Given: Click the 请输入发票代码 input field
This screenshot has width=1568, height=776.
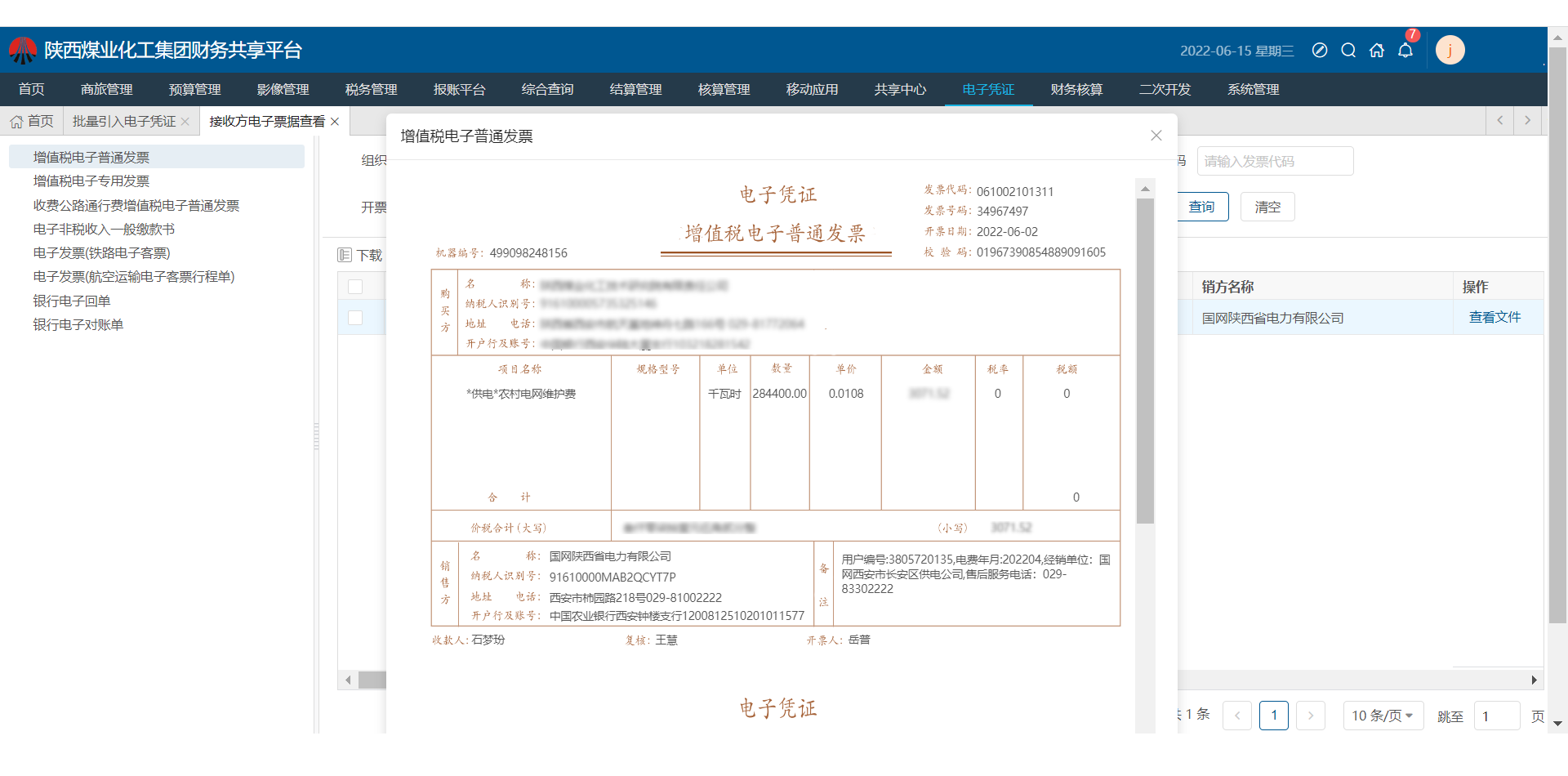Looking at the screenshot, I should tap(1274, 162).
